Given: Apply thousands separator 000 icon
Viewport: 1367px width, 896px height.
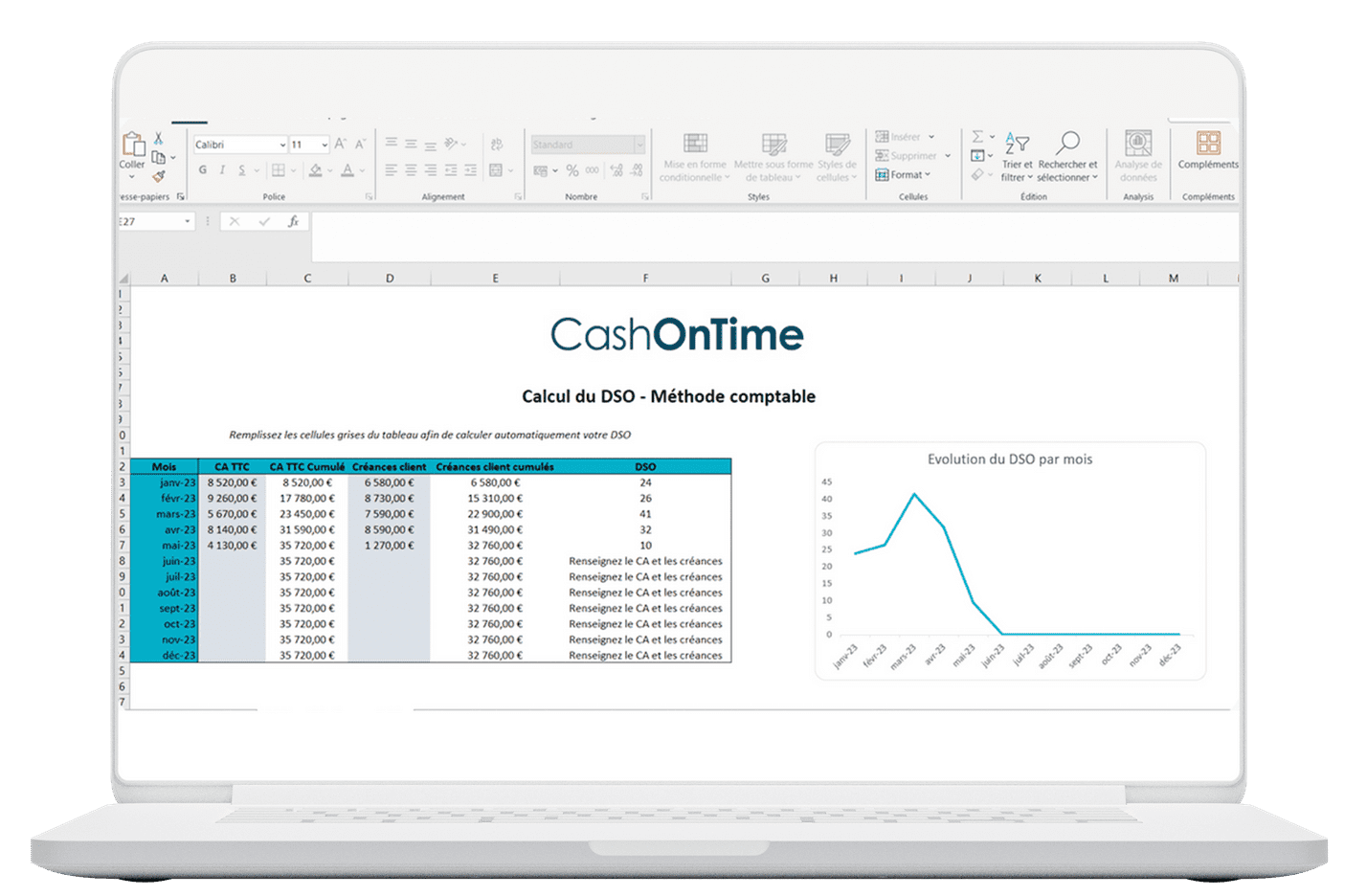Looking at the screenshot, I should pos(593,170).
